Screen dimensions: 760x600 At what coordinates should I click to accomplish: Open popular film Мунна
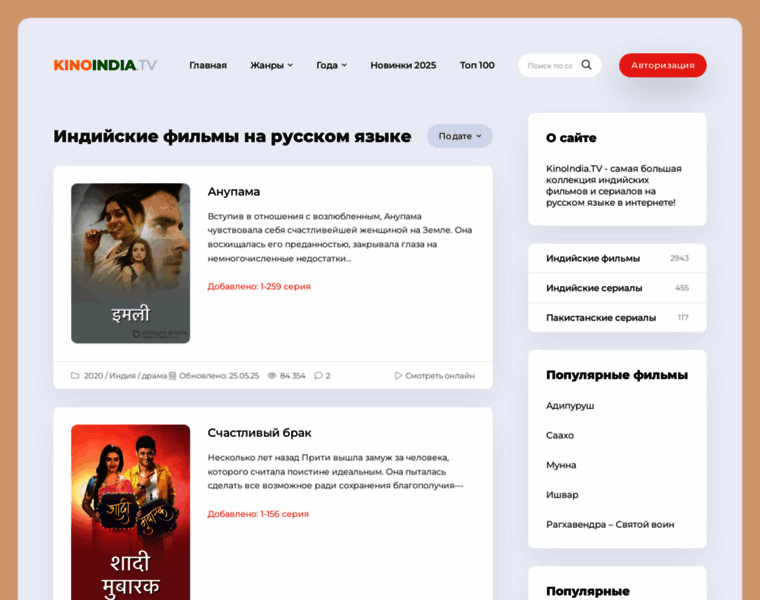[561, 465]
